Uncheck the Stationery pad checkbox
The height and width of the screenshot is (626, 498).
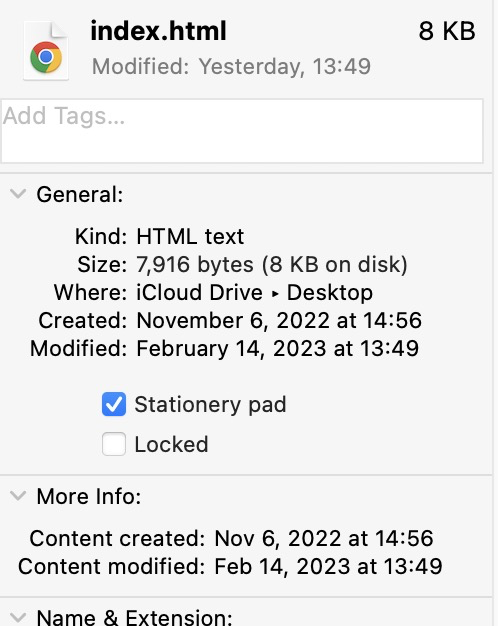click(x=114, y=404)
